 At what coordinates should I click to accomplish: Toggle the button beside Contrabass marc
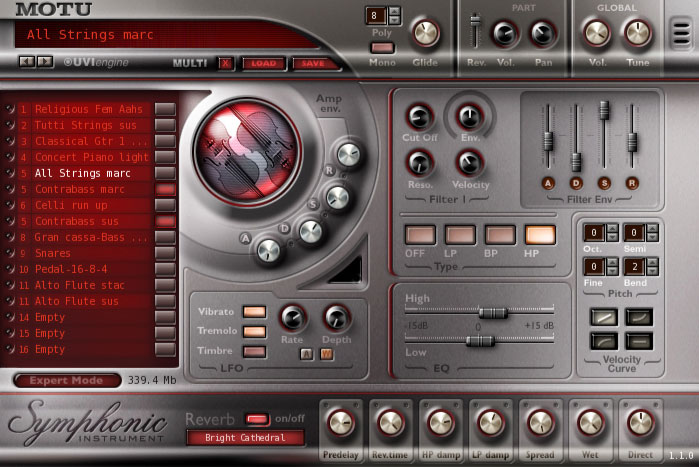point(165,189)
